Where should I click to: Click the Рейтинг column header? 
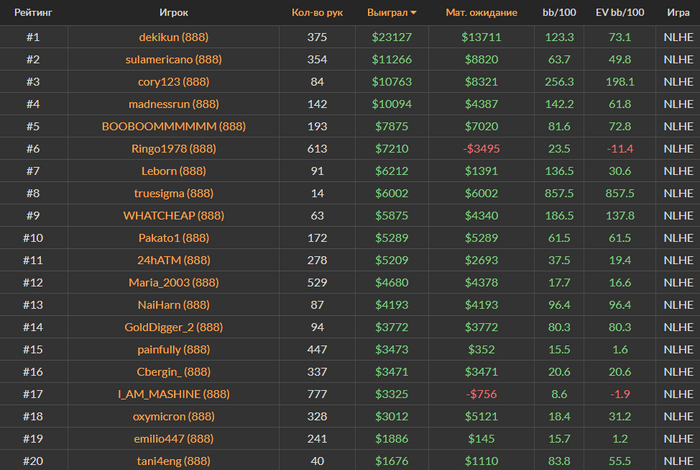[x=33, y=12]
